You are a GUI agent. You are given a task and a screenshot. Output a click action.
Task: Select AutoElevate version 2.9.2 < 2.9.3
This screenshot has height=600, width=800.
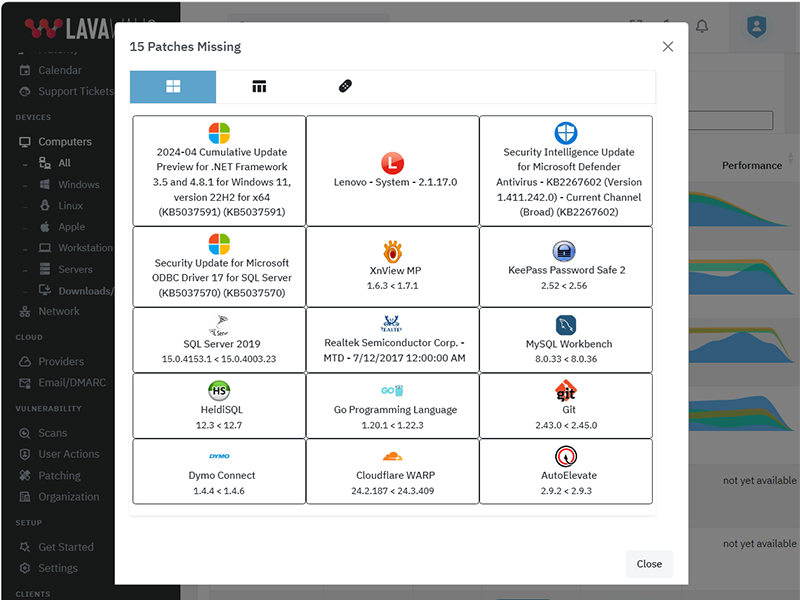(566, 491)
